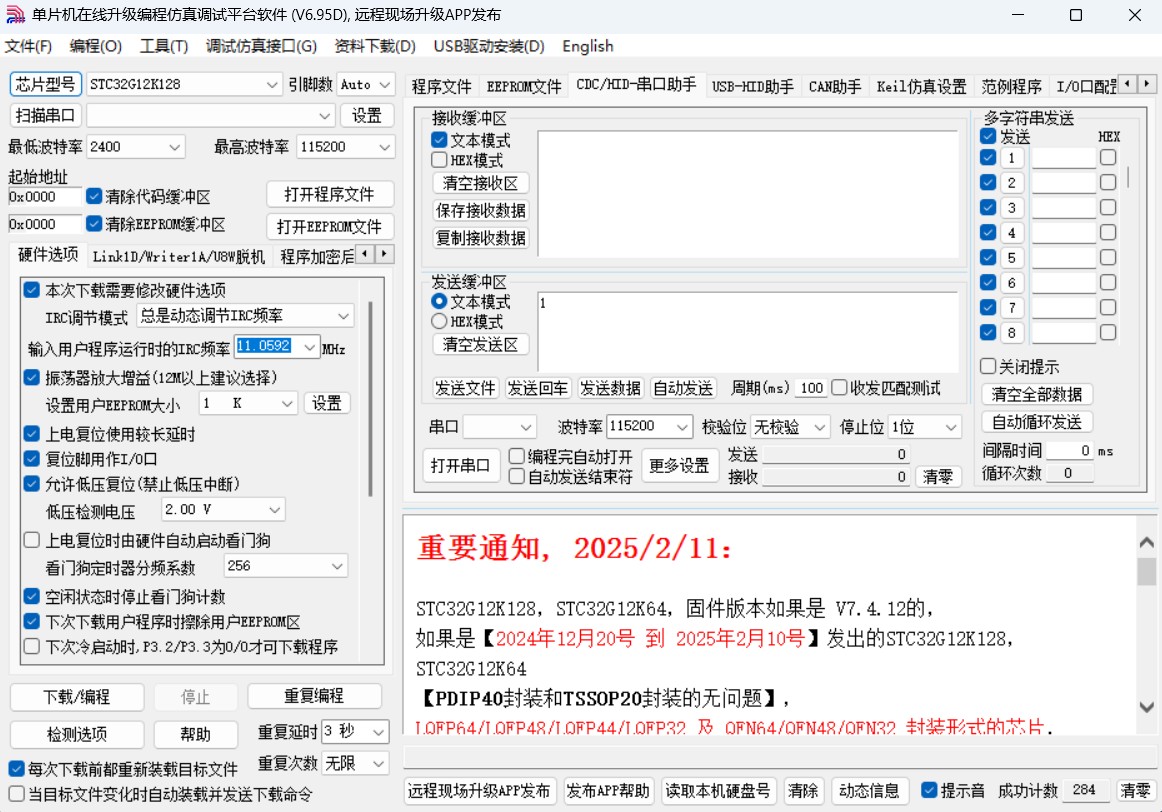Viewport: 1162px width, 812px height.
Task: Click the STC-ISP app icon in title bar
Action: [15, 15]
